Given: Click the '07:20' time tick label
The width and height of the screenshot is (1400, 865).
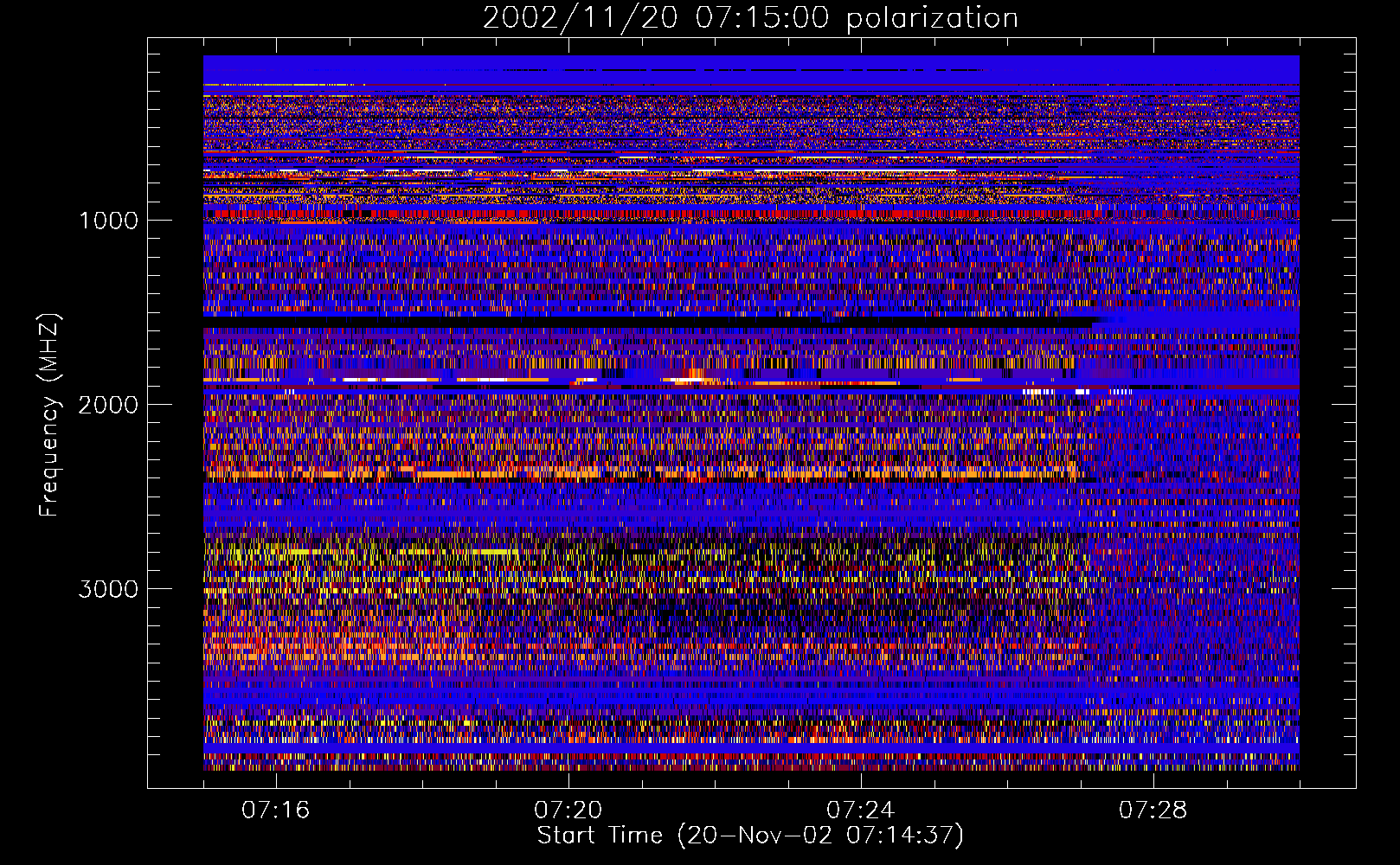Looking at the screenshot, I should point(568,811).
